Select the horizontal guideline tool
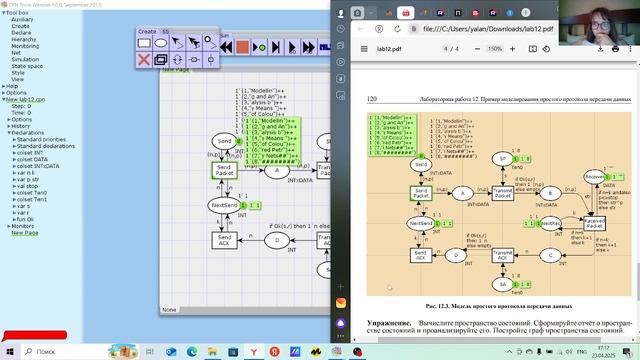This screenshot has height=360, width=640. pyautogui.click(x=194, y=60)
